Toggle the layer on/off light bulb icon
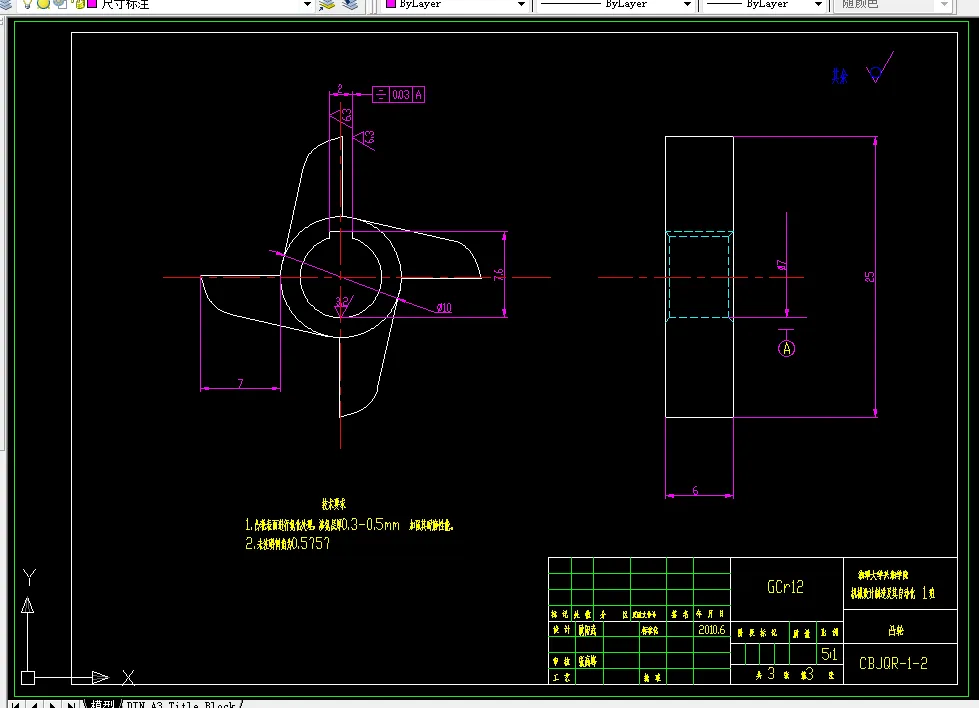Viewport: 979px width, 708px height. (27, 4)
